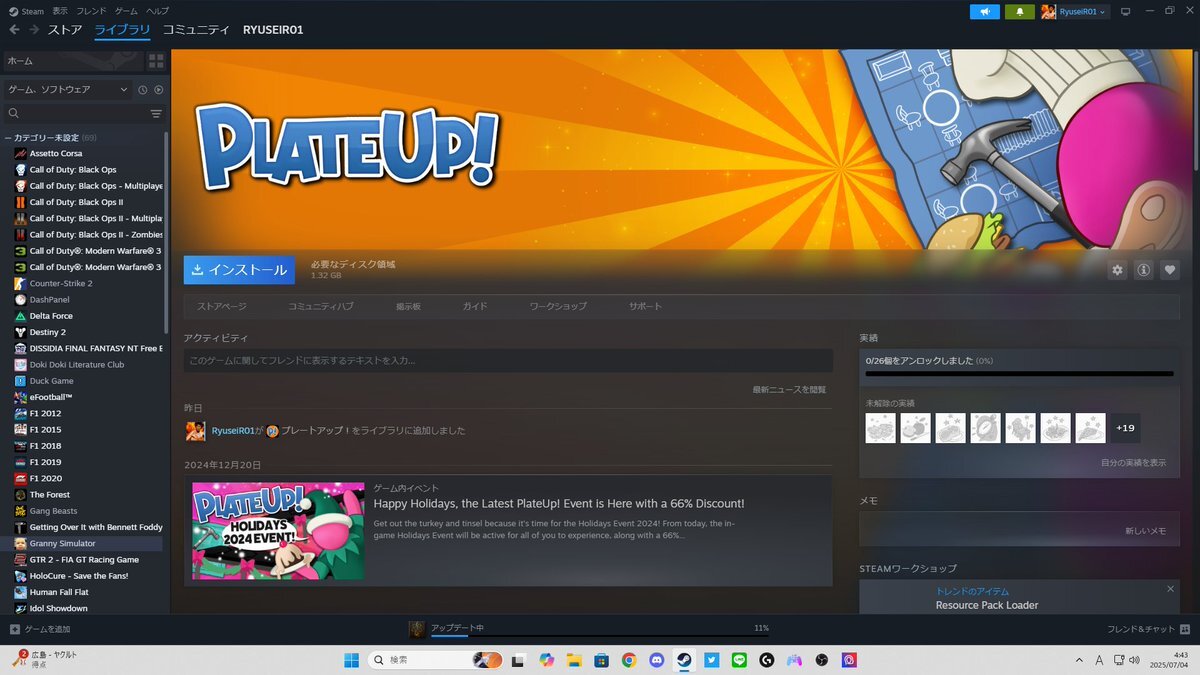Go to the コミュニティ tab
The height and width of the screenshot is (675, 1200).
click(x=196, y=30)
